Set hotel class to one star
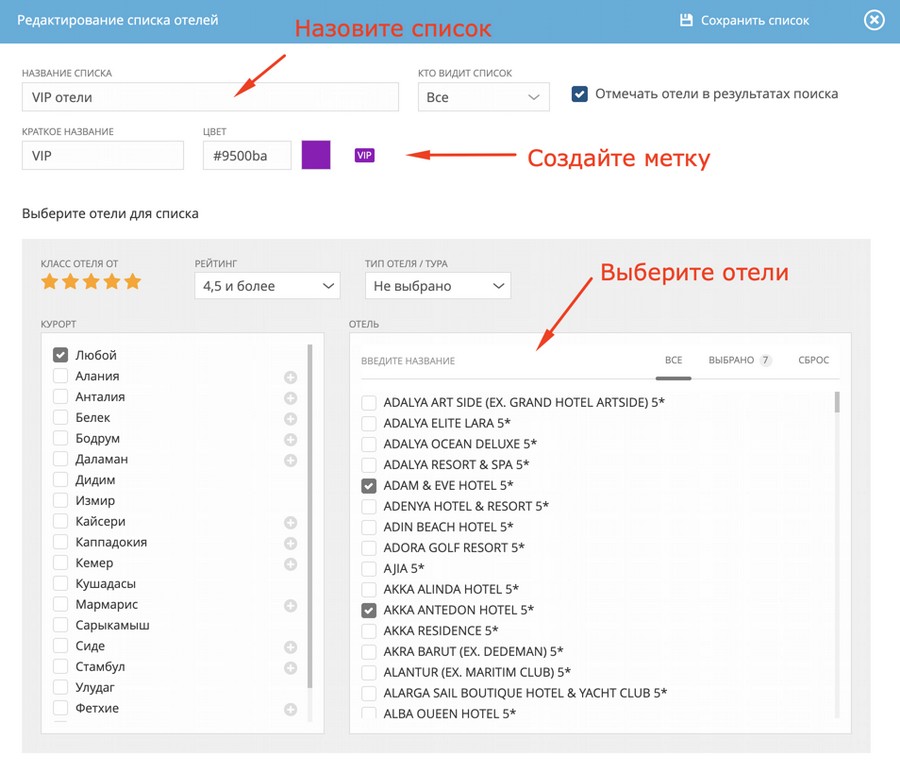 pos(49,281)
